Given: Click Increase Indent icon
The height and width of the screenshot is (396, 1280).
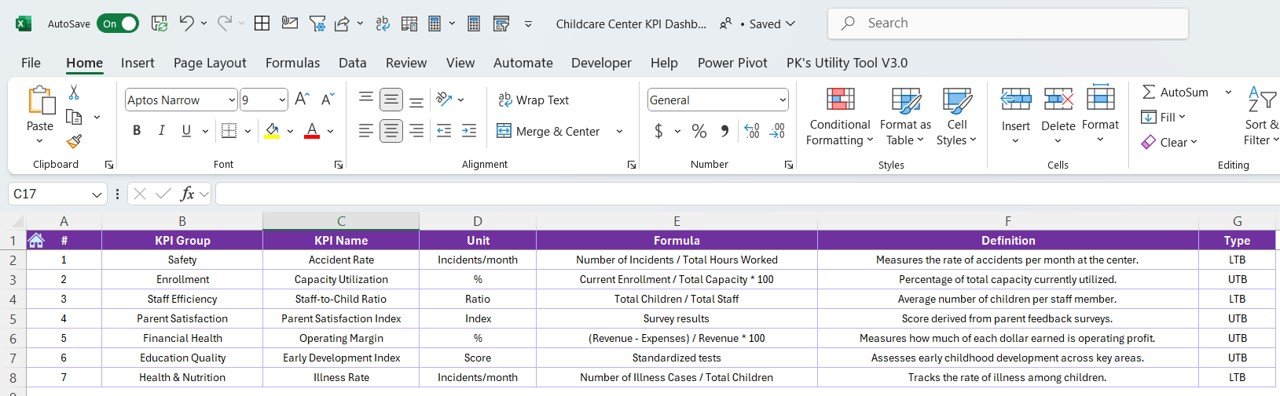Looking at the screenshot, I should (470, 130).
